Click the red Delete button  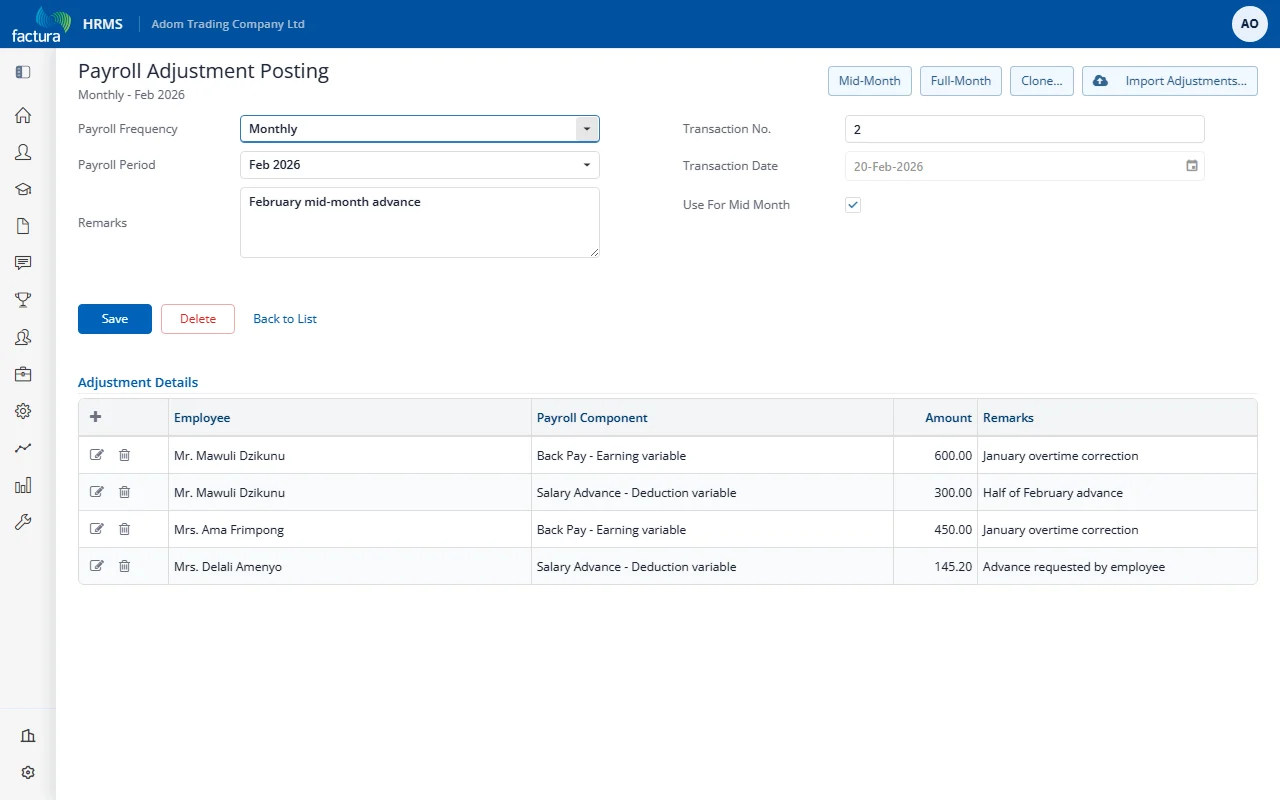198,319
